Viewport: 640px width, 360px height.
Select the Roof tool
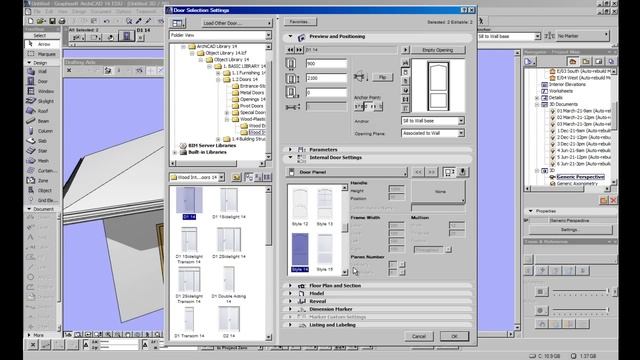(42, 111)
